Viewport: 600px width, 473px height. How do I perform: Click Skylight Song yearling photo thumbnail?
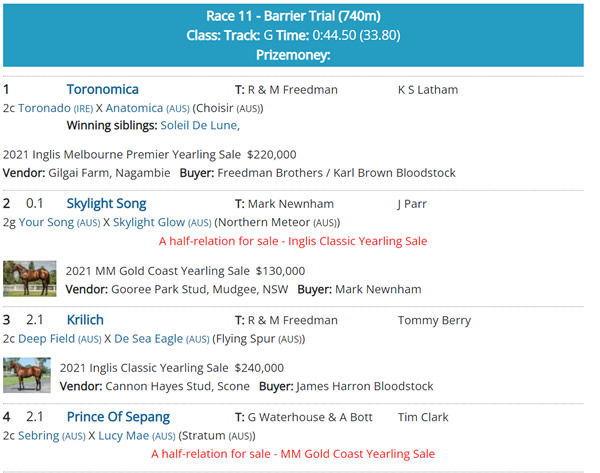point(29,279)
